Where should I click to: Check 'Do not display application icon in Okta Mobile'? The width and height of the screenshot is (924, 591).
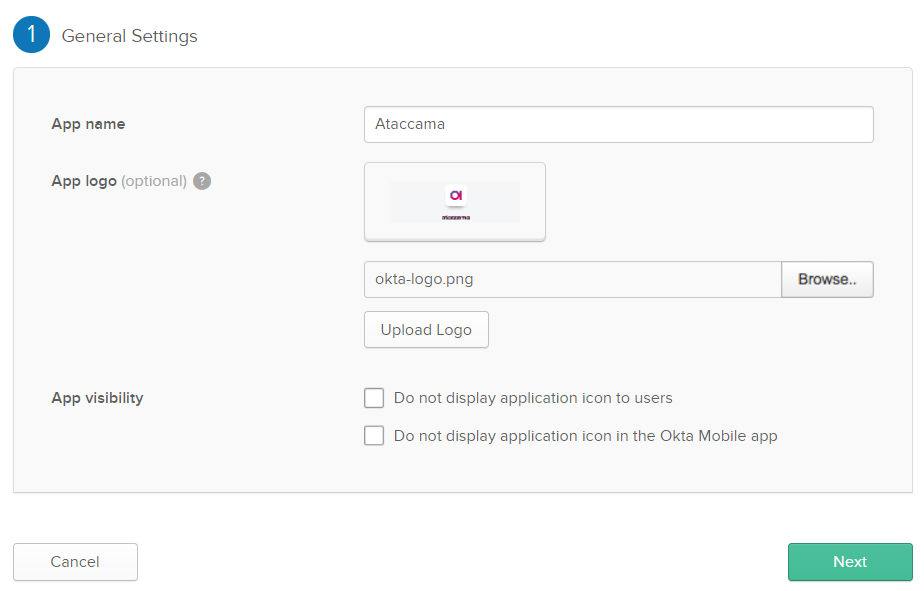[x=373, y=435]
